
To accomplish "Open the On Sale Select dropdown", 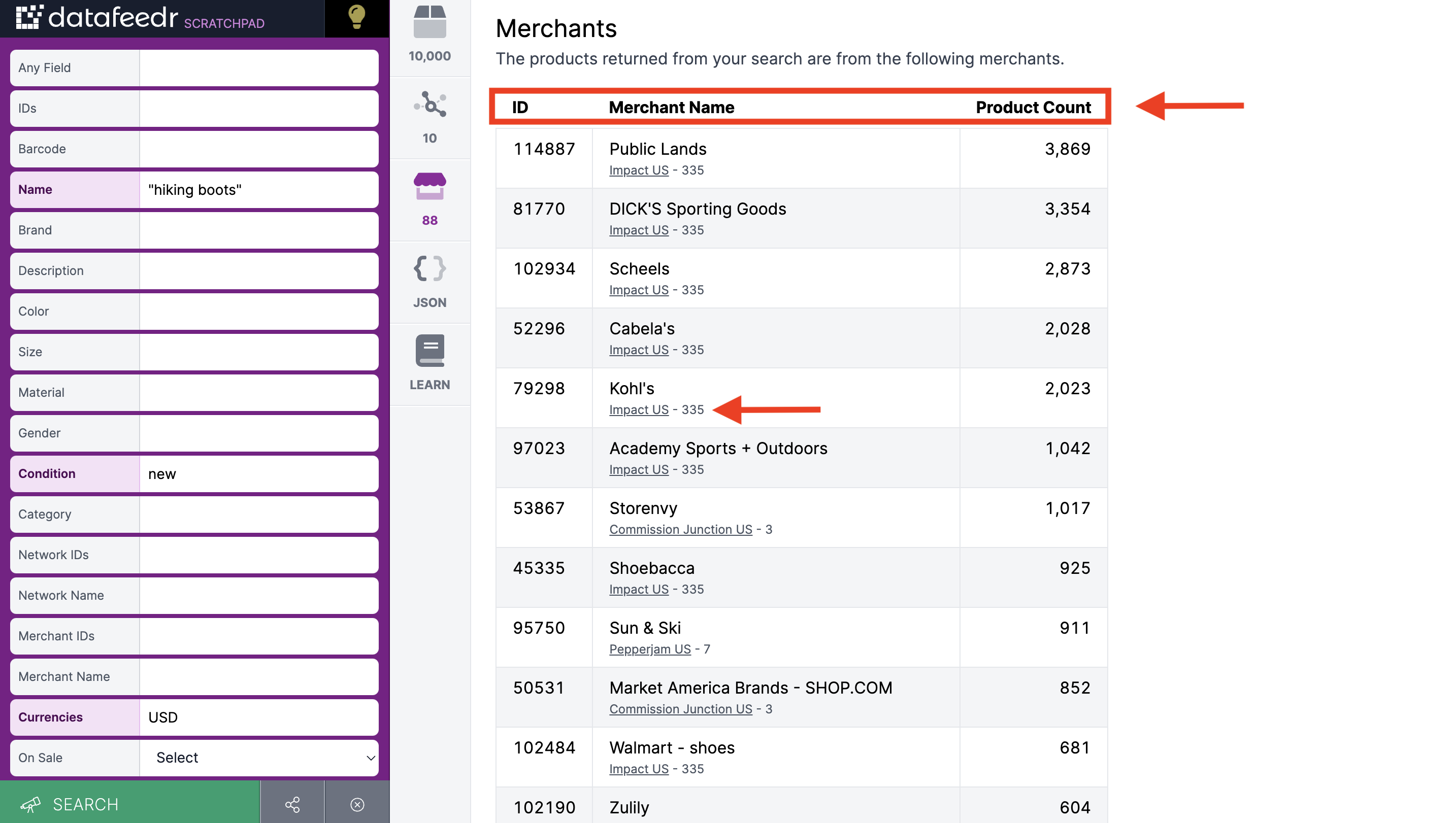I will coord(259,758).
